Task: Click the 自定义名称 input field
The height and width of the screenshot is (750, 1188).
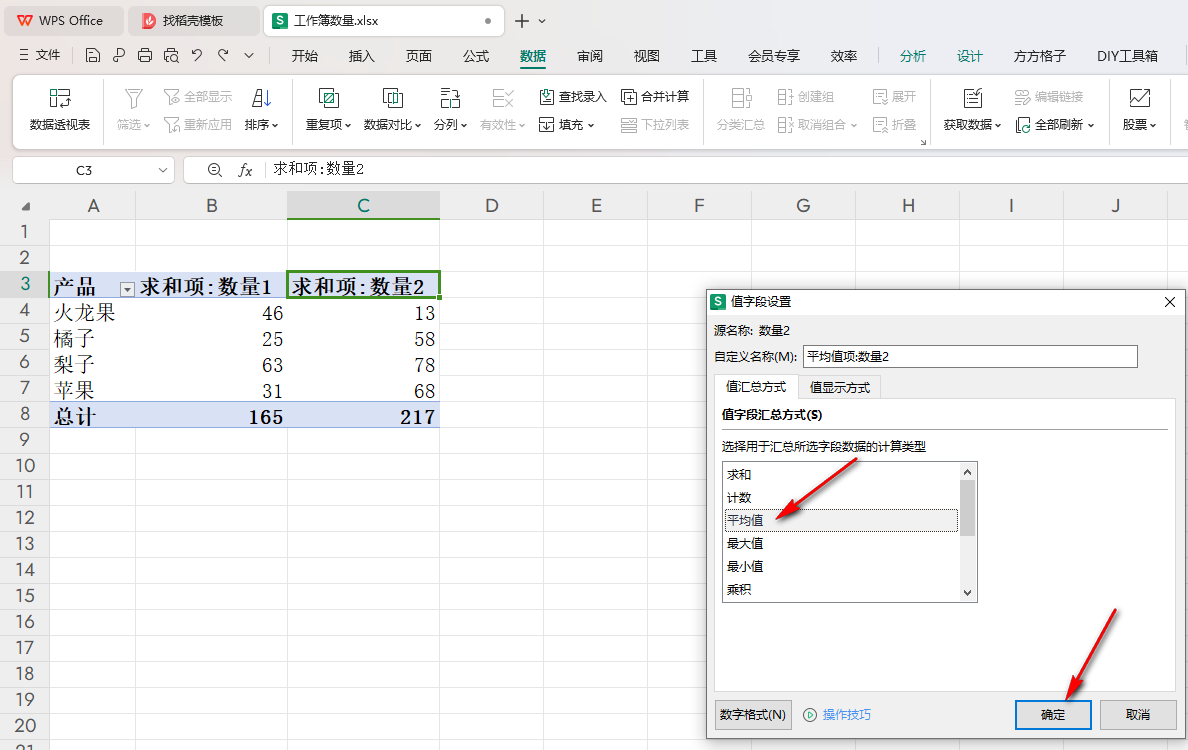Action: (x=970, y=356)
